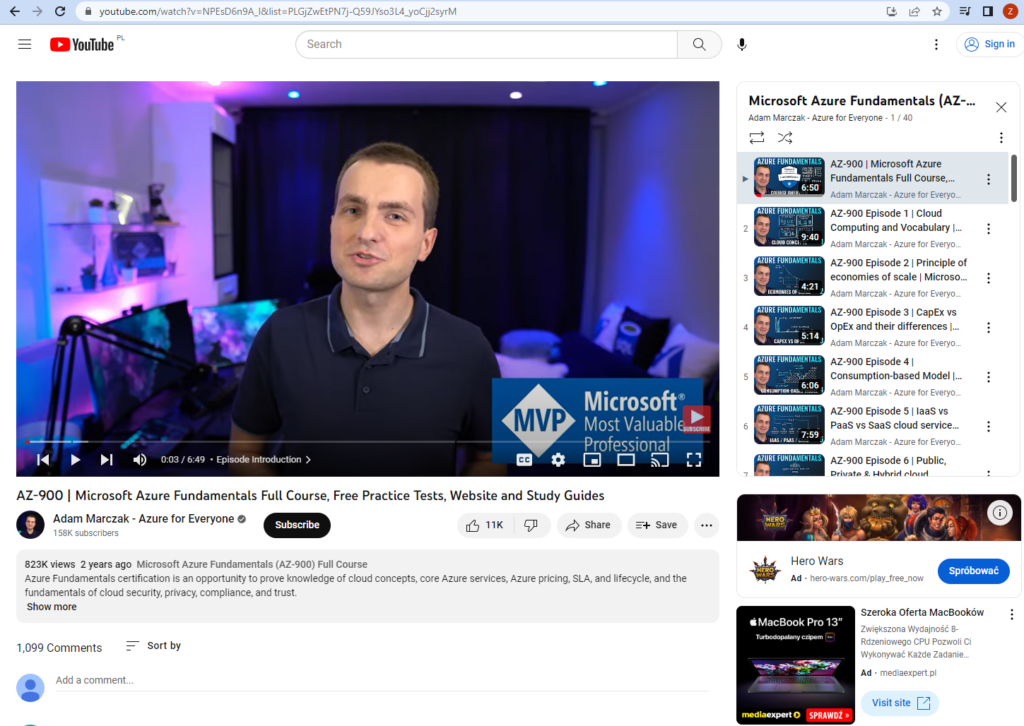
Task: Open browser media control icon
Action: pyautogui.click(x=965, y=11)
